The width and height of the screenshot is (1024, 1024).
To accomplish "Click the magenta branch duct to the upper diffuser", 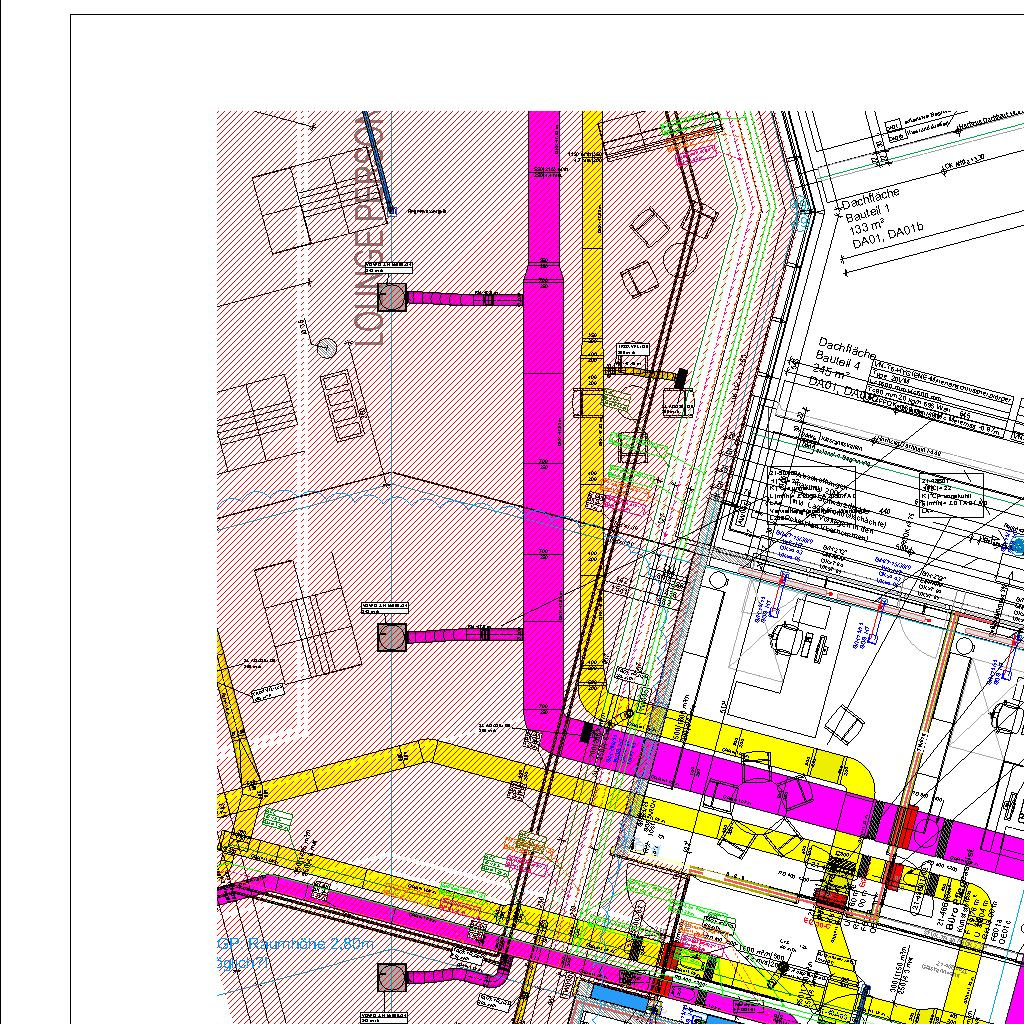I will click(x=464, y=297).
